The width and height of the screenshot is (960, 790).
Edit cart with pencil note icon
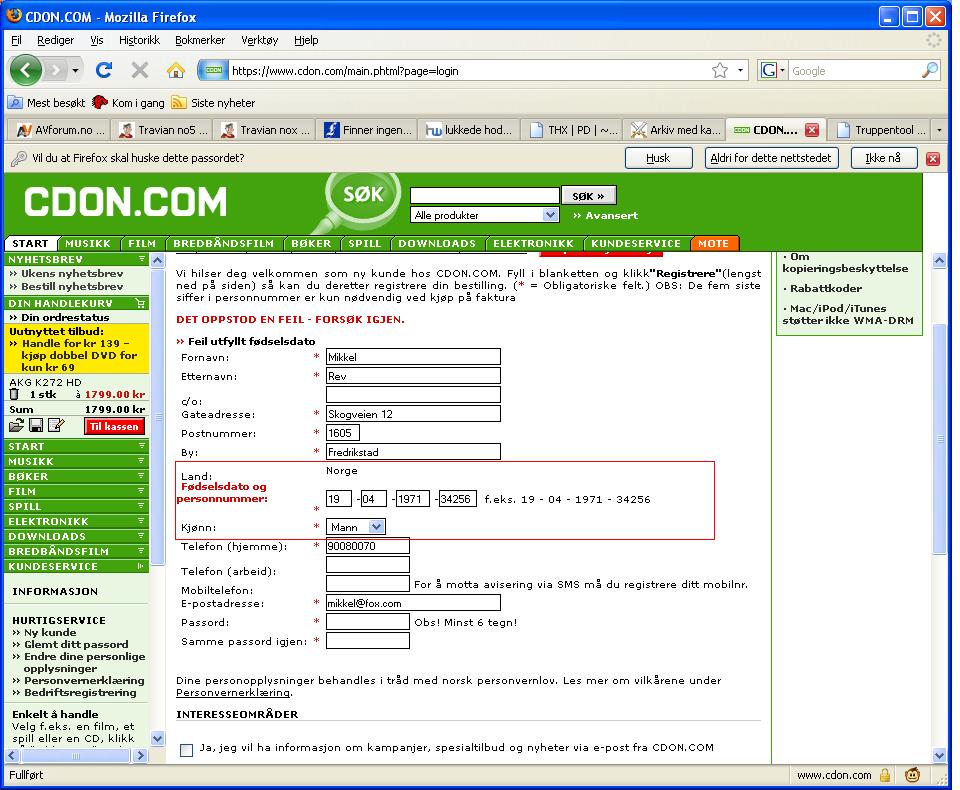56,425
